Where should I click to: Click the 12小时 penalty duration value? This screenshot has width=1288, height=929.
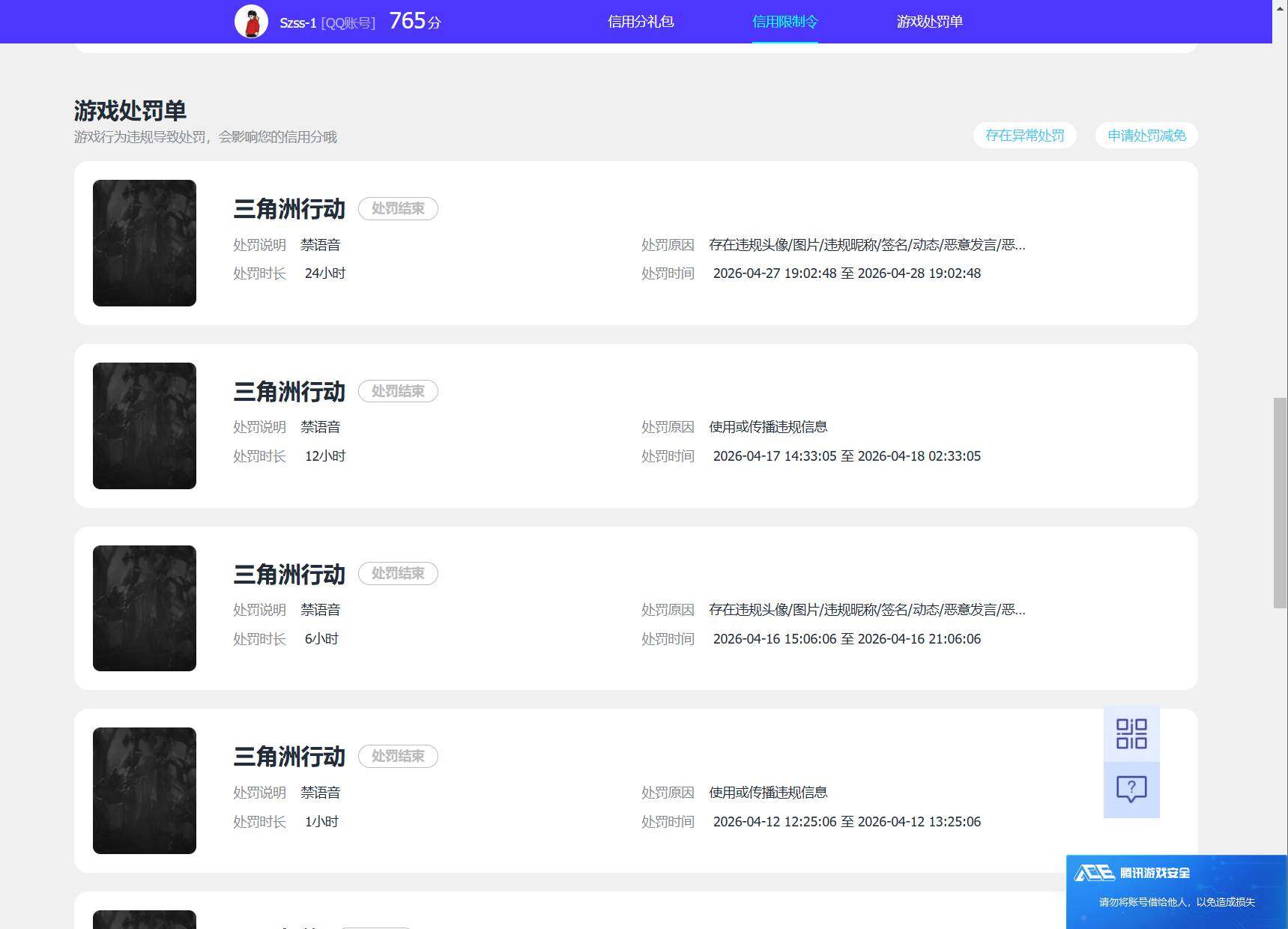[325, 456]
